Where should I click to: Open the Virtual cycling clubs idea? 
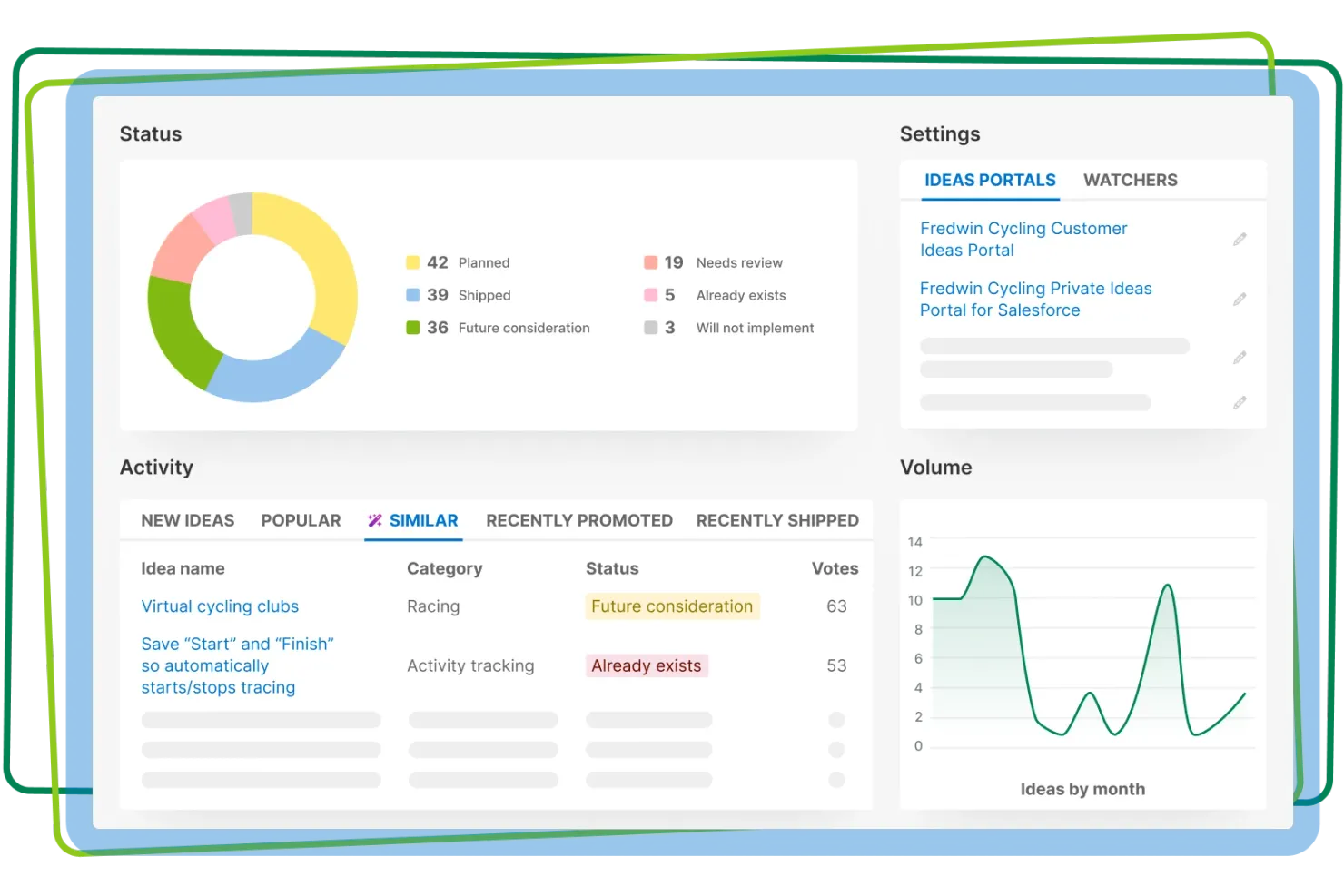click(x=220, y=606)
